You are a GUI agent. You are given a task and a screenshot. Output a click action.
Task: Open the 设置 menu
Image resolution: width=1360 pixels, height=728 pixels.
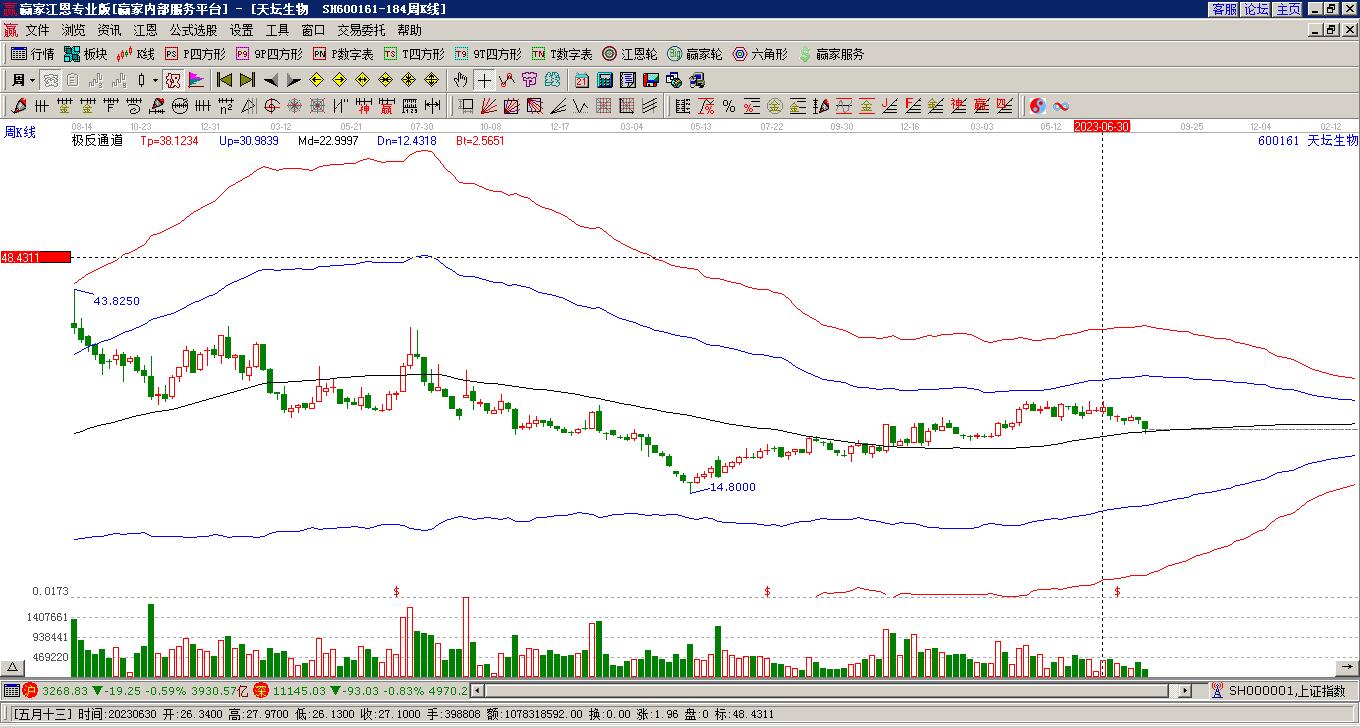coord(241,31)
